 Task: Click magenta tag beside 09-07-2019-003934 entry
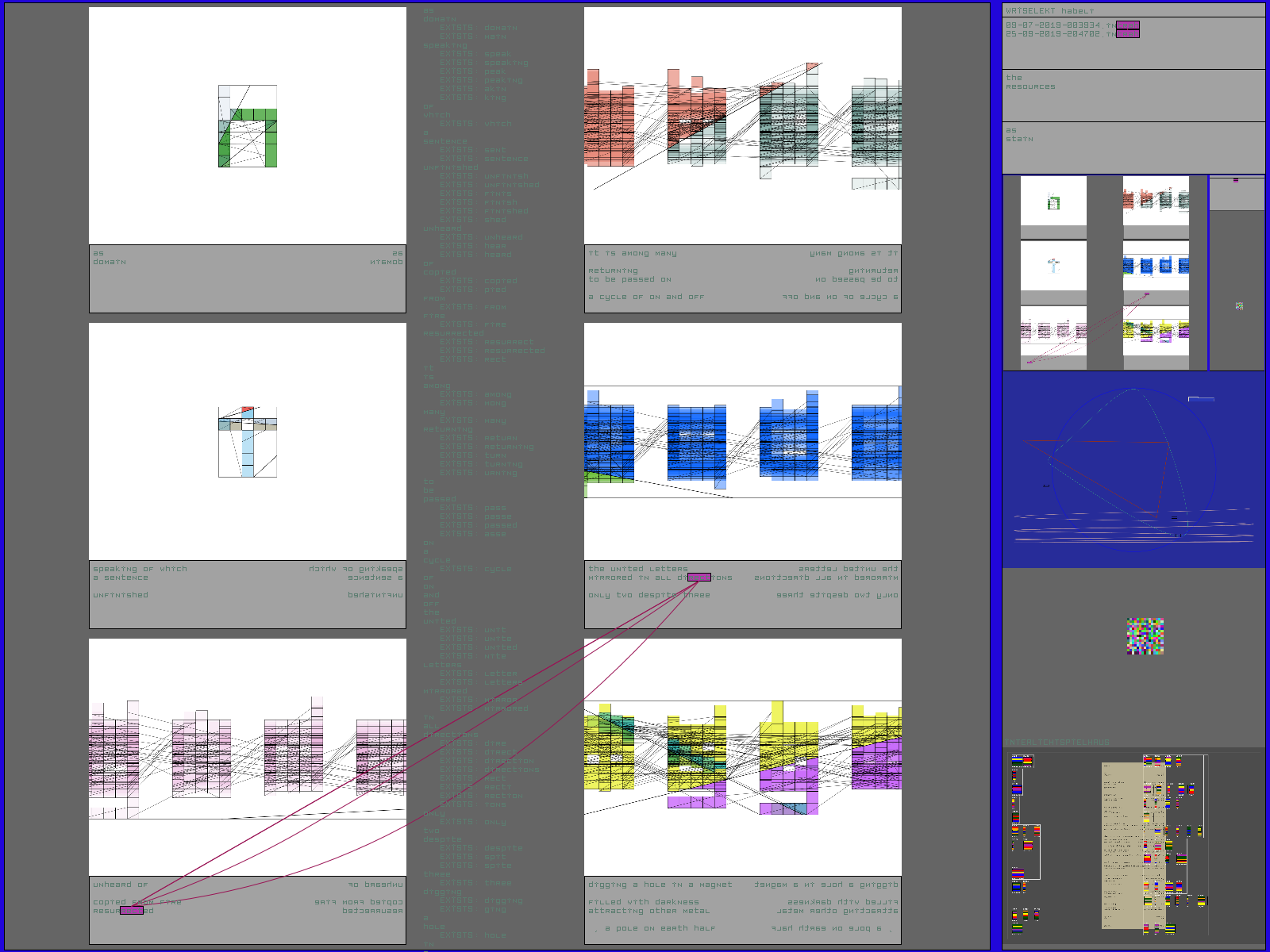[x=1128, y=25]
